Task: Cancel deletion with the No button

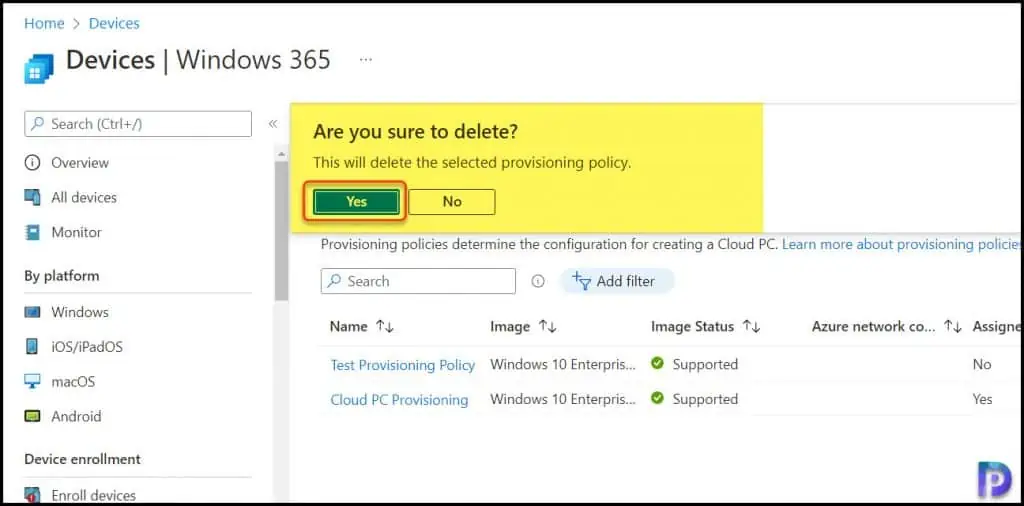Action: click(452, 202)
